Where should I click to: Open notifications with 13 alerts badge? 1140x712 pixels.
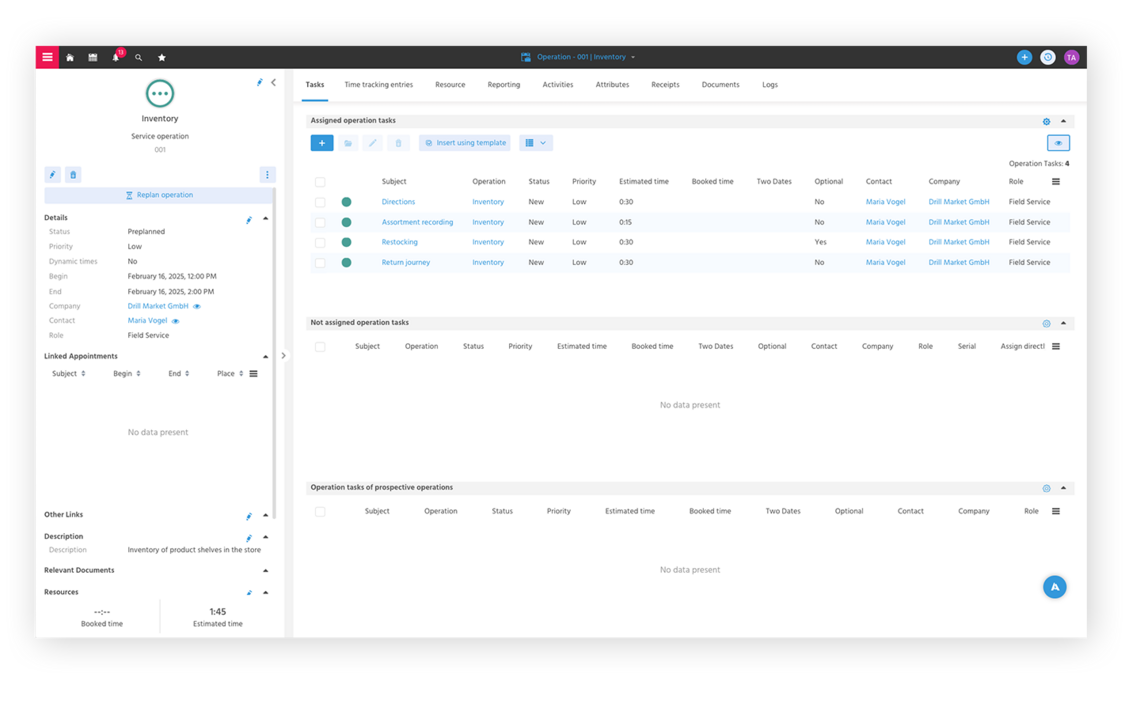point(114,57)
